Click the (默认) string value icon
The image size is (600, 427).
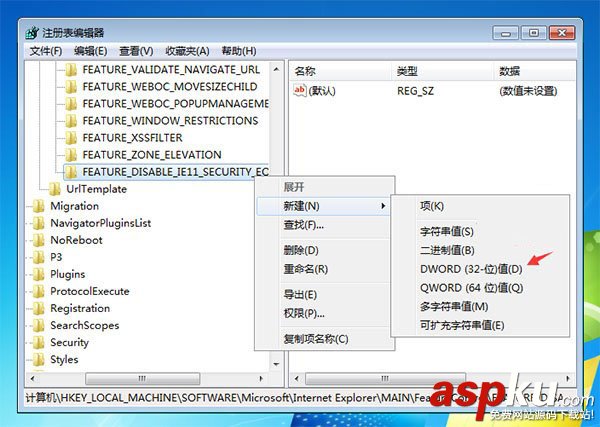click(x=300, y=91)
